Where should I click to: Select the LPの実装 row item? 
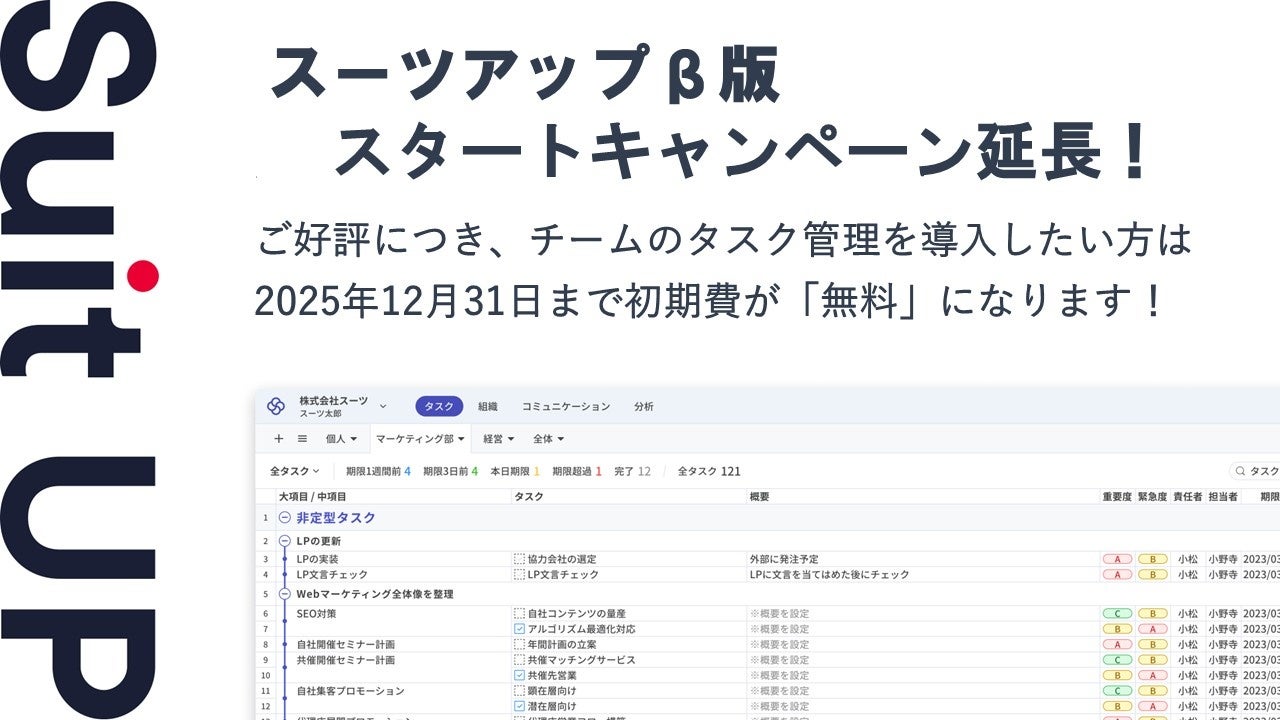point(317,559)
